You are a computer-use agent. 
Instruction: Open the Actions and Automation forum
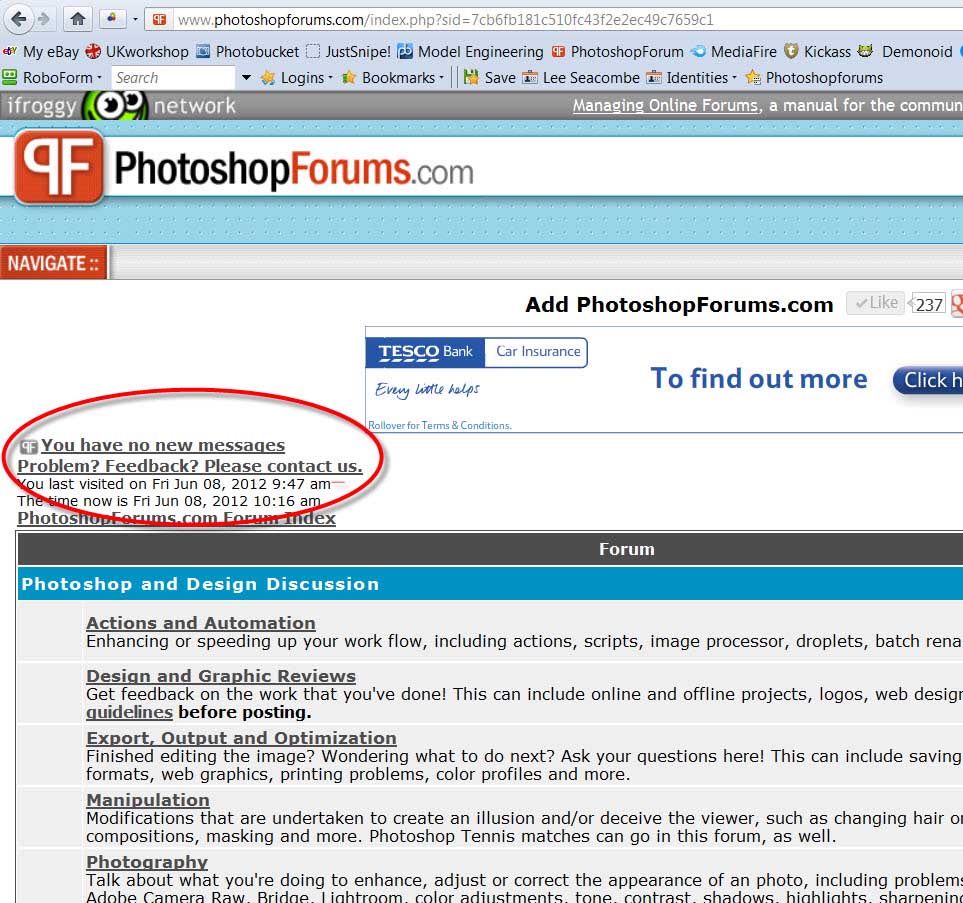(x=200, y=623)
